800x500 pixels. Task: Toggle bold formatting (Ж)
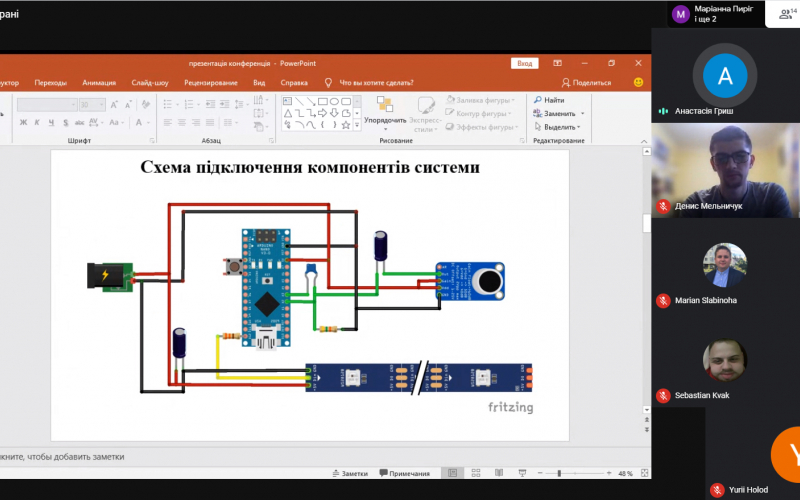23,122
